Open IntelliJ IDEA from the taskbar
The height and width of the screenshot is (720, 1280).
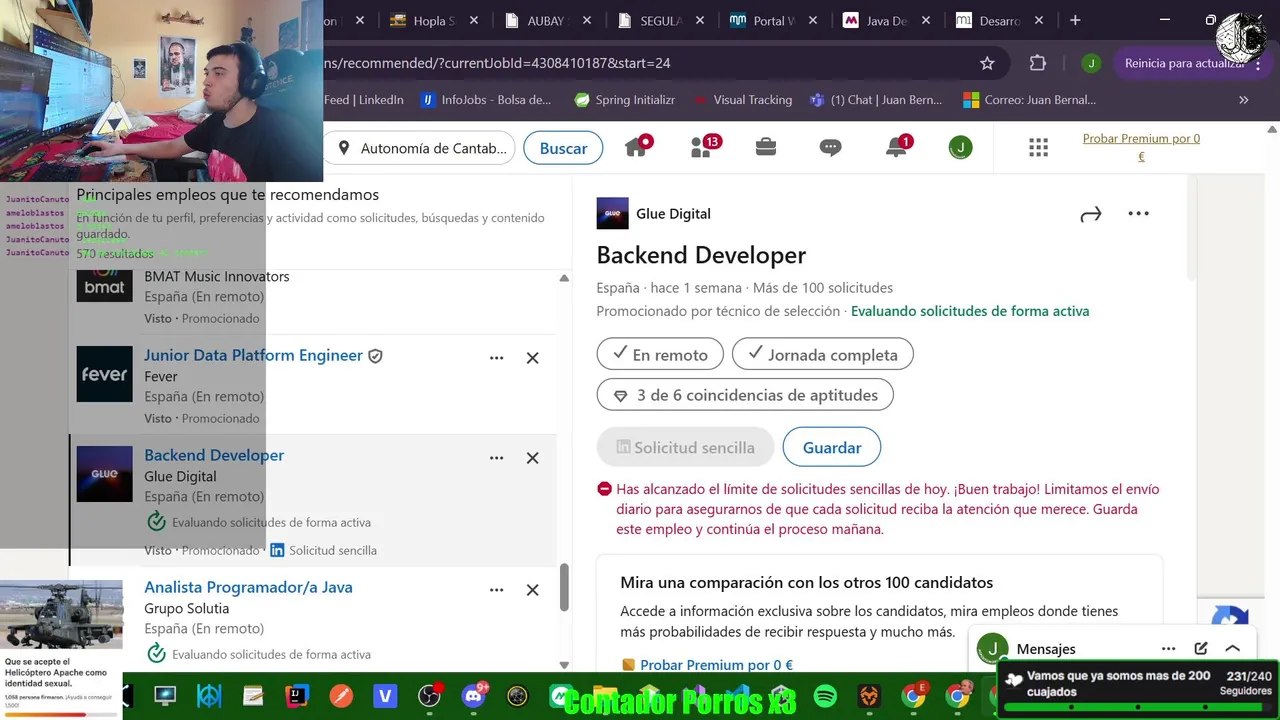coord(297,696)
